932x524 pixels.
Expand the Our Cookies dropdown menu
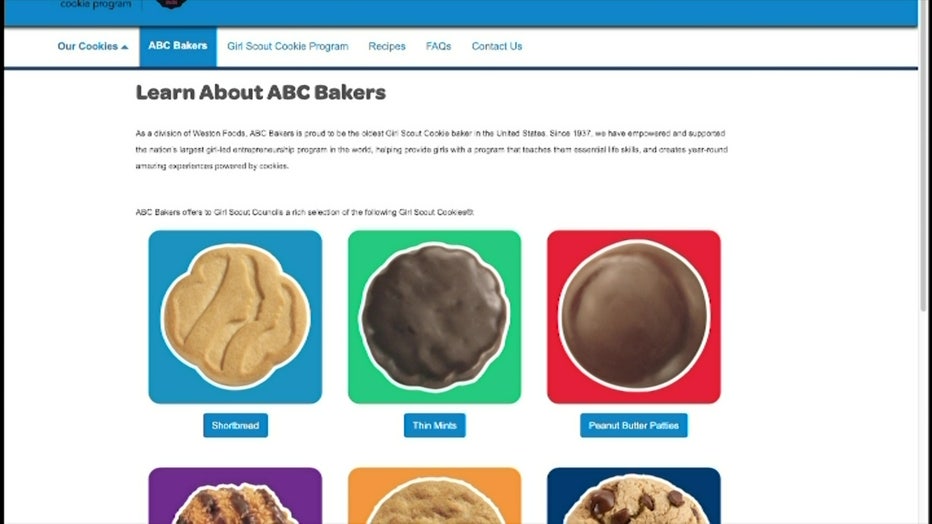coord(93,46)
